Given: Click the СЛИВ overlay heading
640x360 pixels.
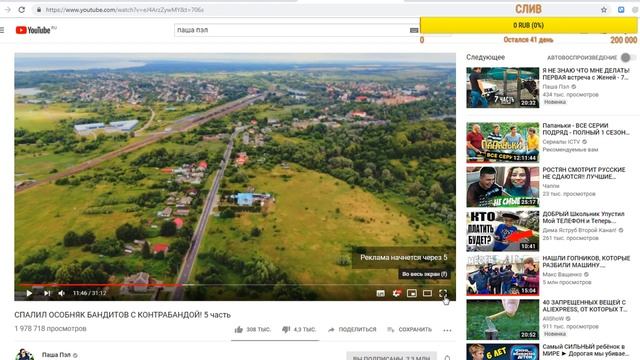Looking at the screenshot, I should tap(528, 9).
